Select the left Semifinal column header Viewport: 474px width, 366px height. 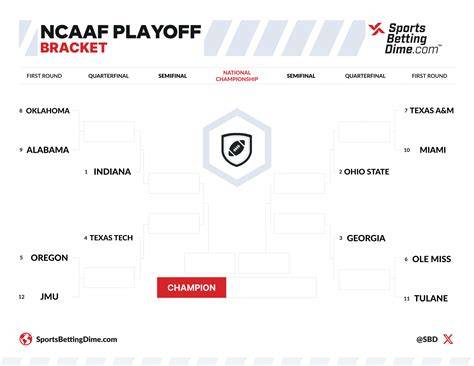point(172,76)
